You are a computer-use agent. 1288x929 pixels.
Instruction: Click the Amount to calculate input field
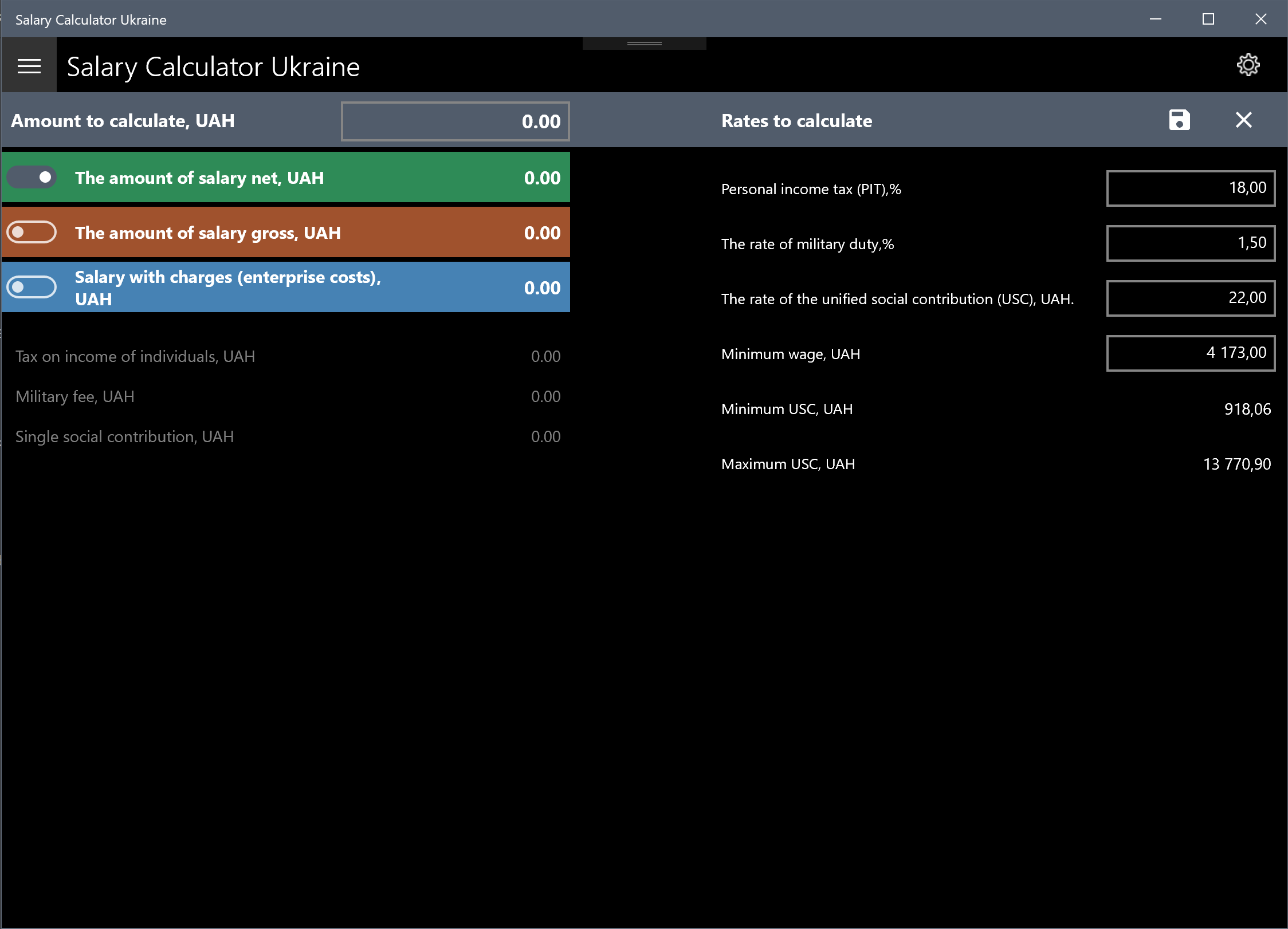tap(455, 121)
